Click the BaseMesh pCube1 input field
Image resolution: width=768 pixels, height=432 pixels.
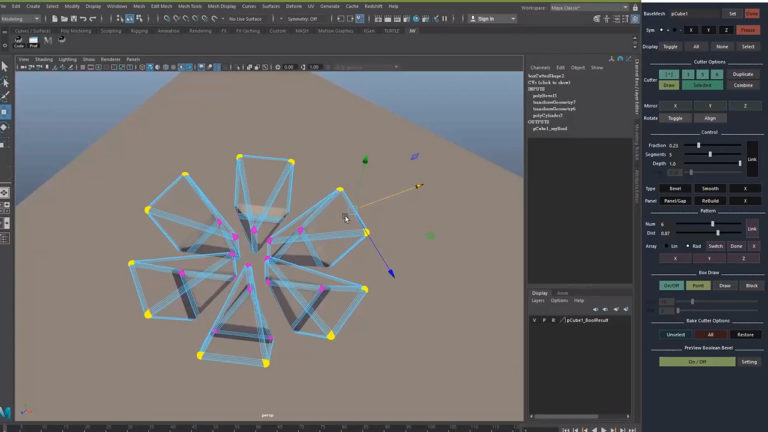click(695, 13)
